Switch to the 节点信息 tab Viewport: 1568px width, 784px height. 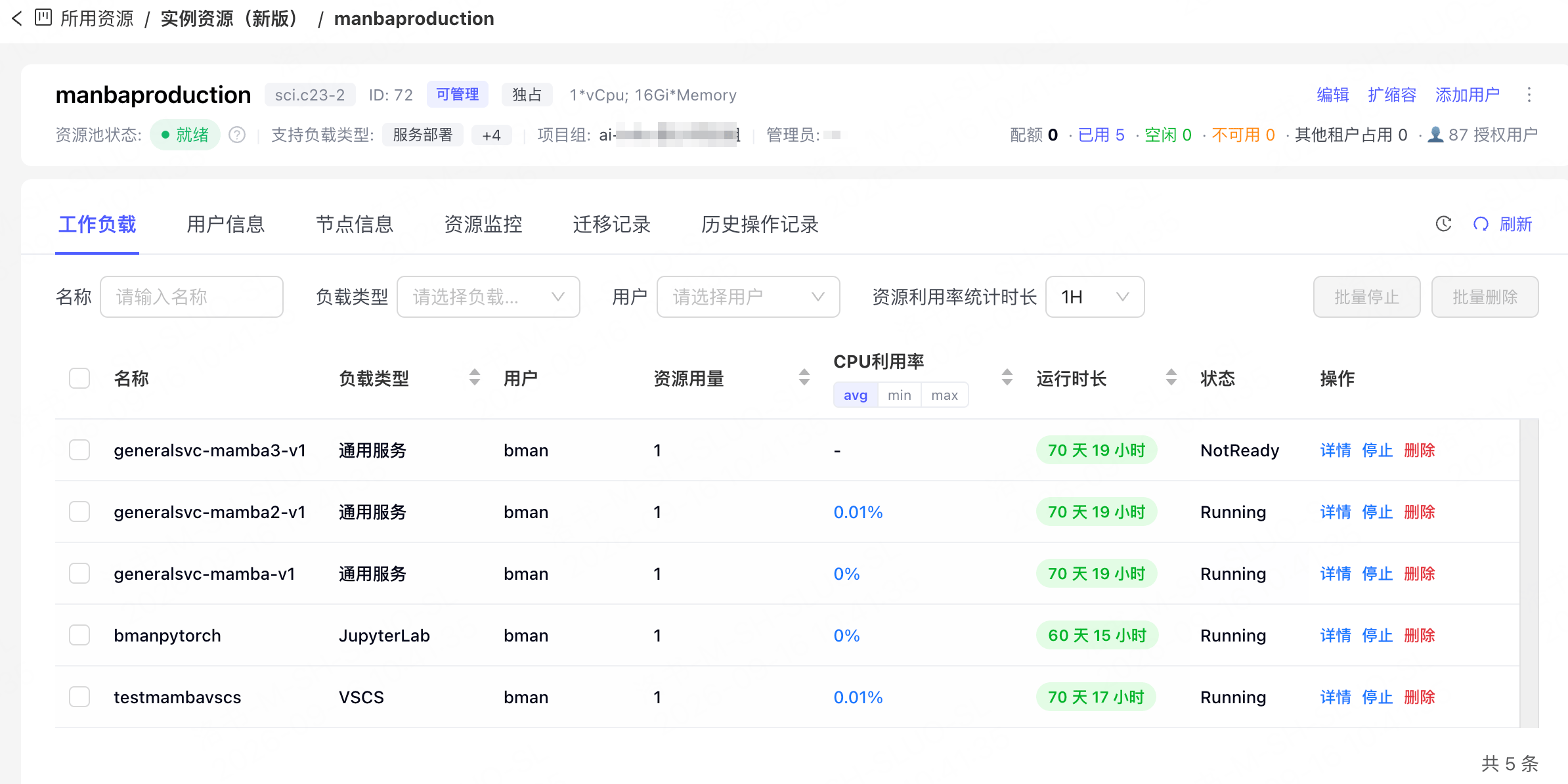click(355, 225)
